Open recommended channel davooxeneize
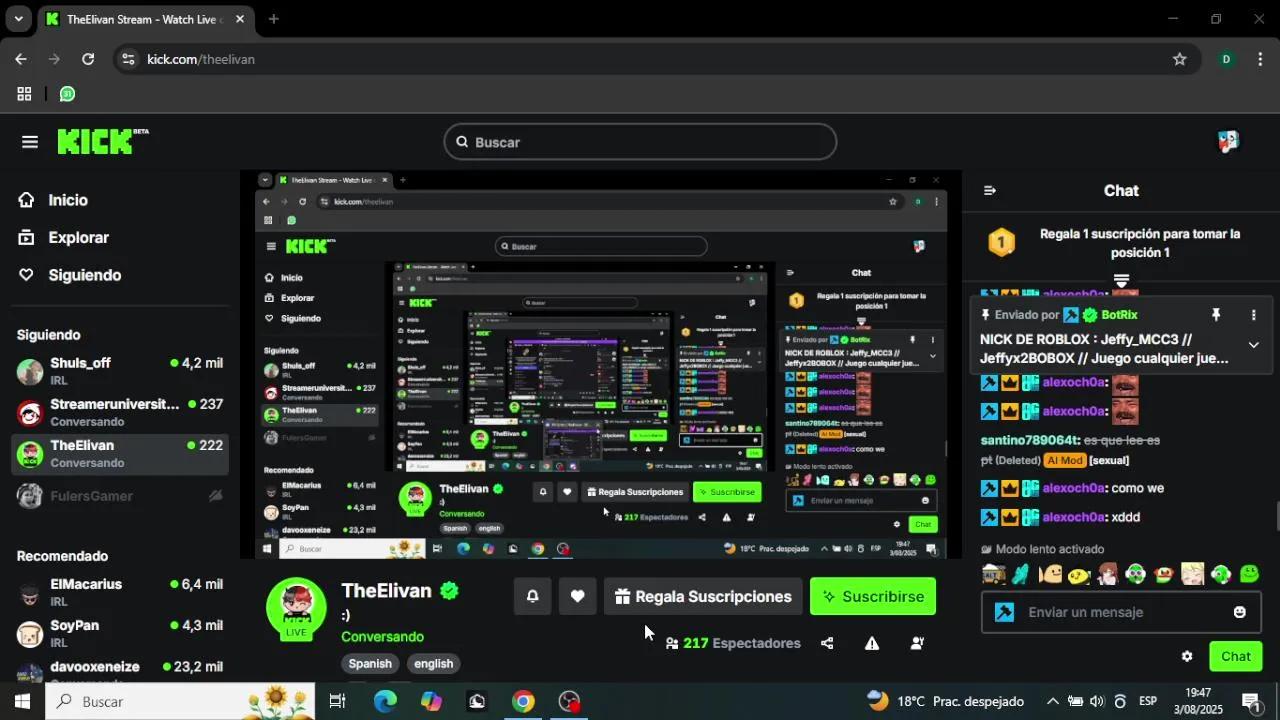 (x=120, y=670)
